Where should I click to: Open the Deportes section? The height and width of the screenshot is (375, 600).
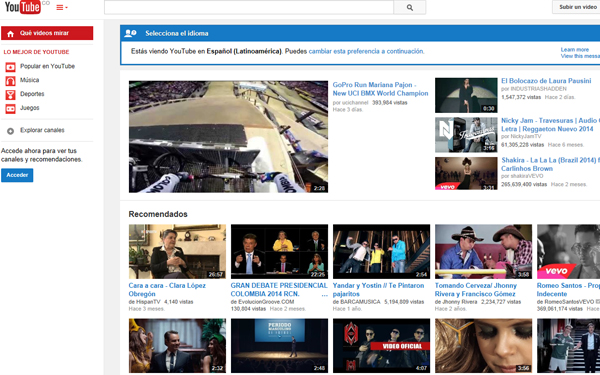pyautogui.click(x=32, y=94)
